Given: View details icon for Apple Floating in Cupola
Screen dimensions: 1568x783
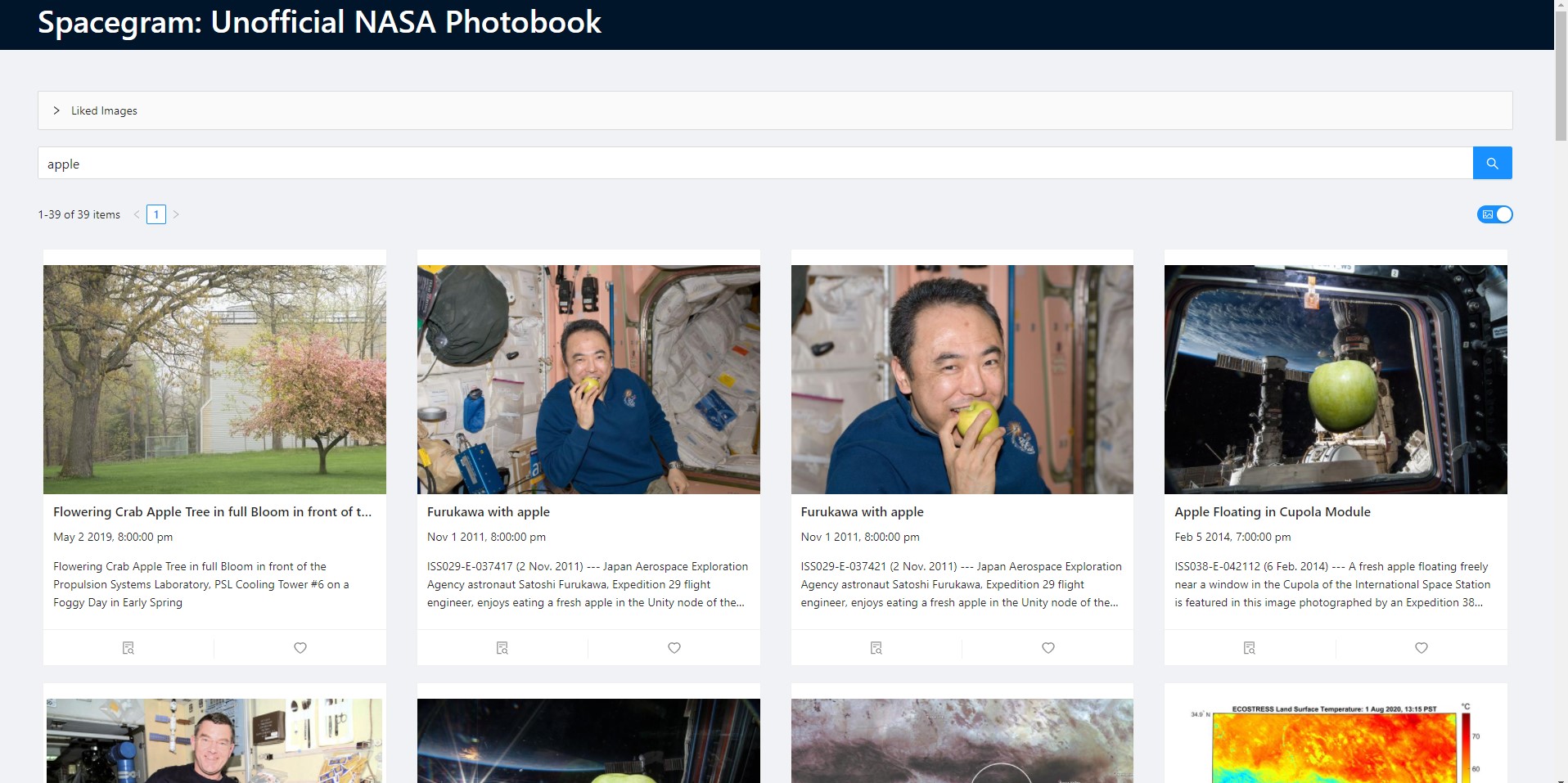Looking at the screenshot, I should tap(1250, 648).
